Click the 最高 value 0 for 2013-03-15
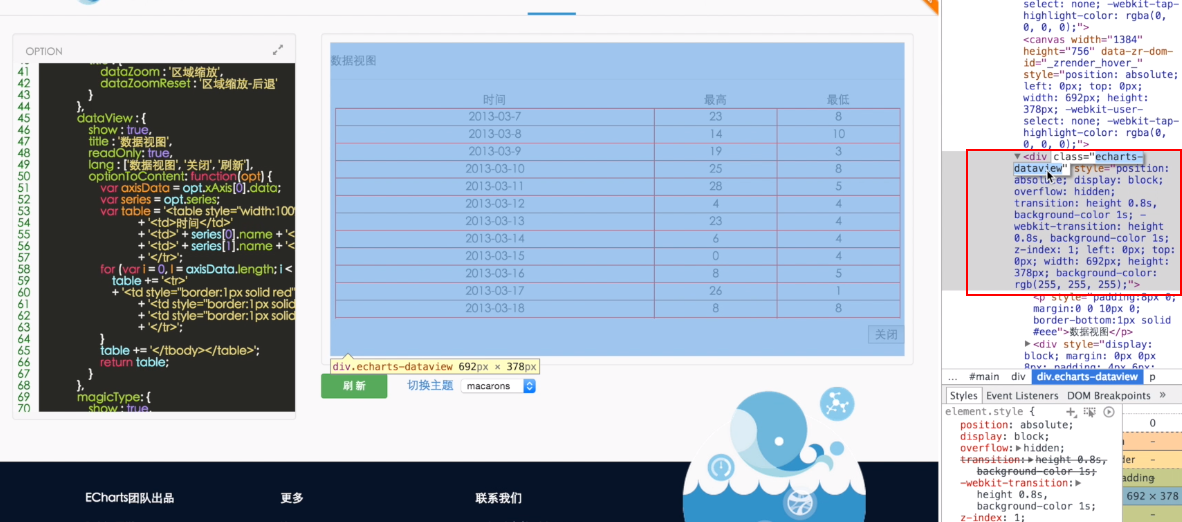This screenshot has height=522, width=1182. (715, 256)
